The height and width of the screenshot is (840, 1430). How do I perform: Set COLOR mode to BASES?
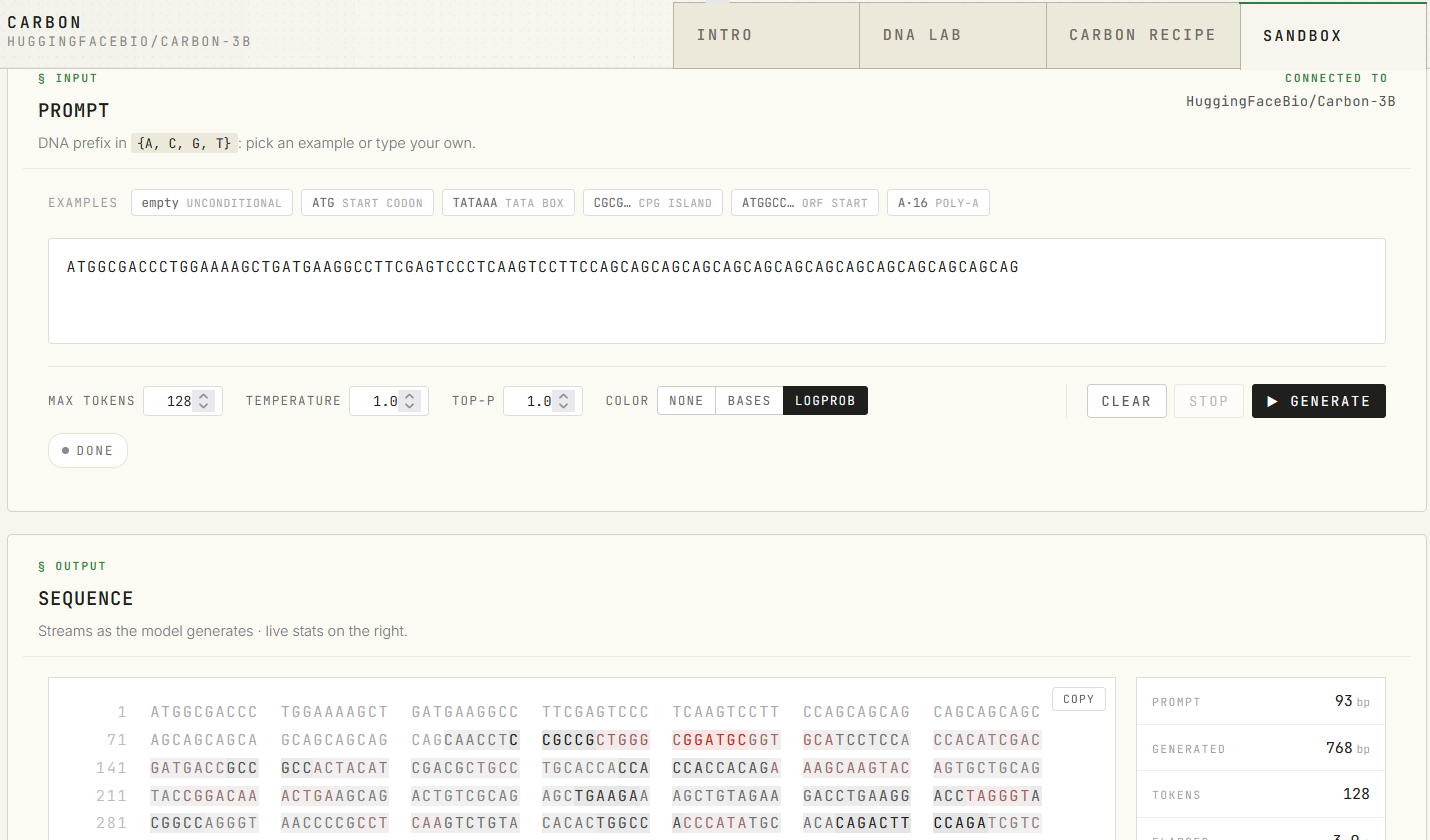coord(749,401)
